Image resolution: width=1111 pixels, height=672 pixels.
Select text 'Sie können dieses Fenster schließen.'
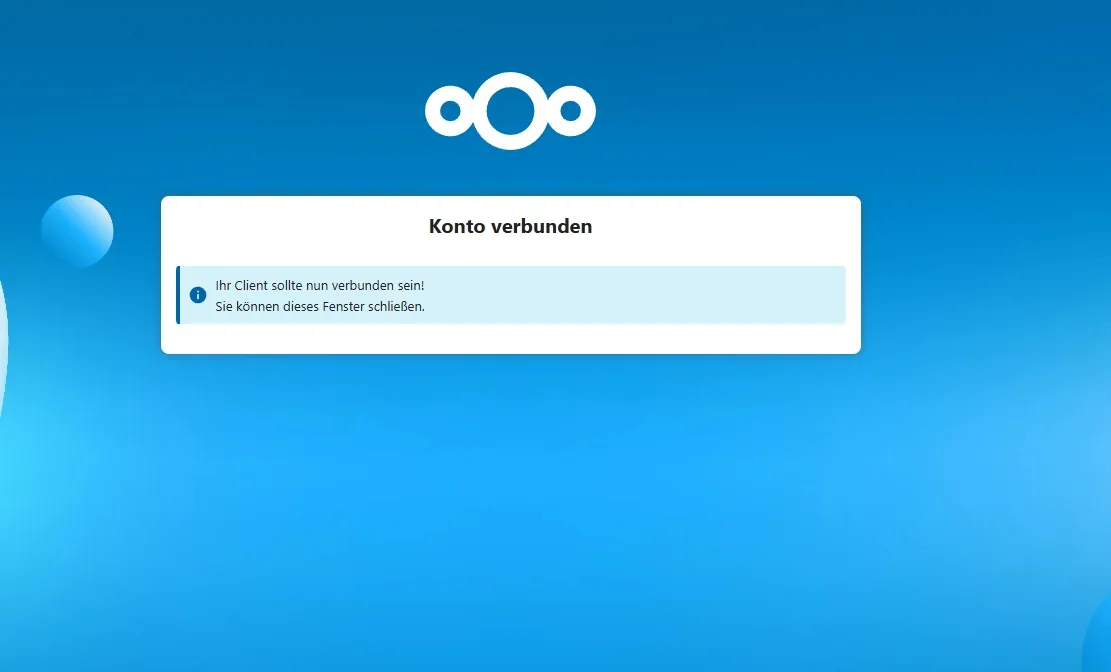[320, 306]
